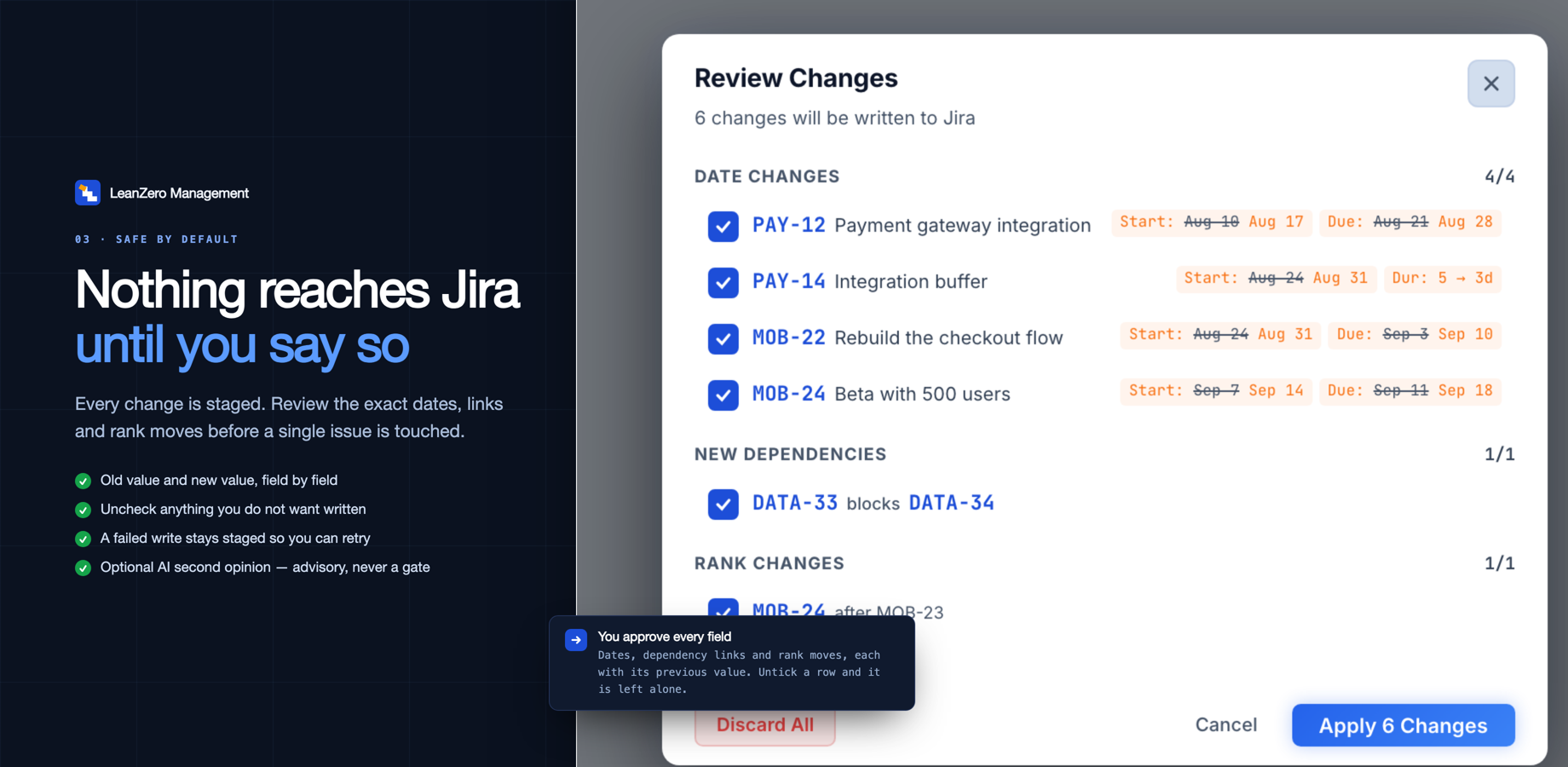Toggle the MOB-24 Beta with 500 users checkbox

pyautogui.click(x=723, y=395)
